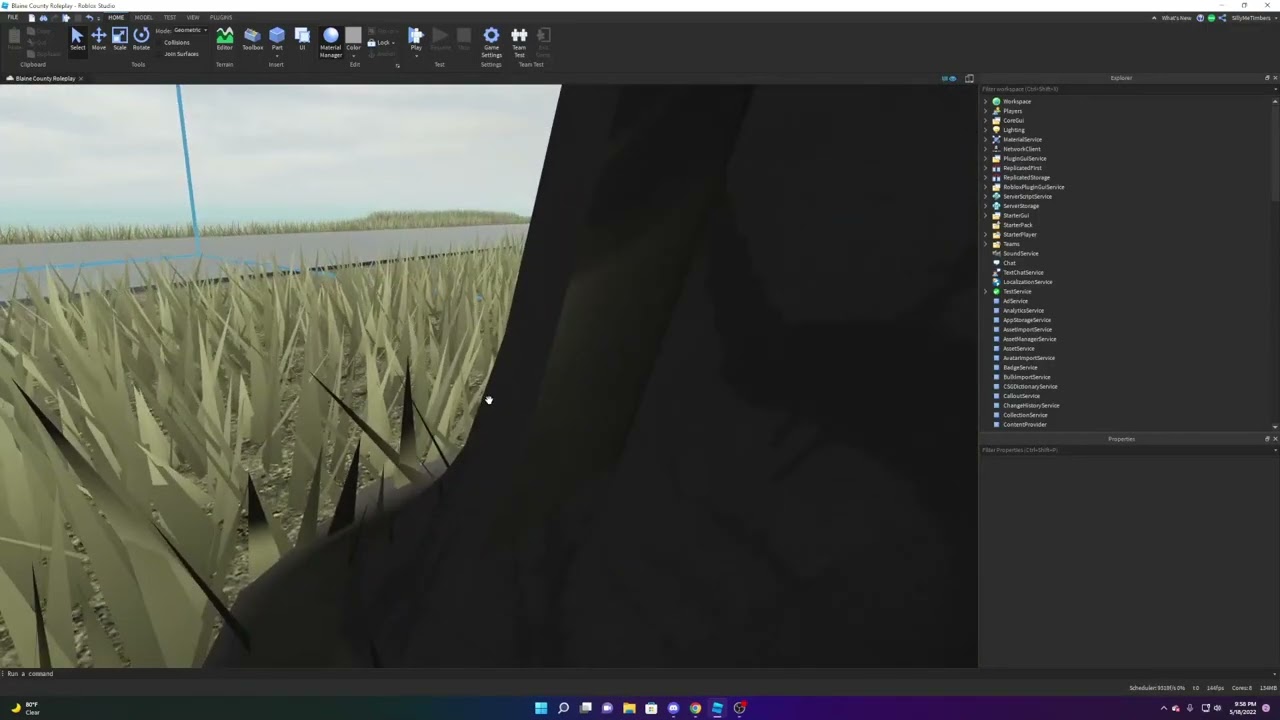Activate the Rotate tool
The width and height of the screenshot is (1280, 720).
point(141,39)
